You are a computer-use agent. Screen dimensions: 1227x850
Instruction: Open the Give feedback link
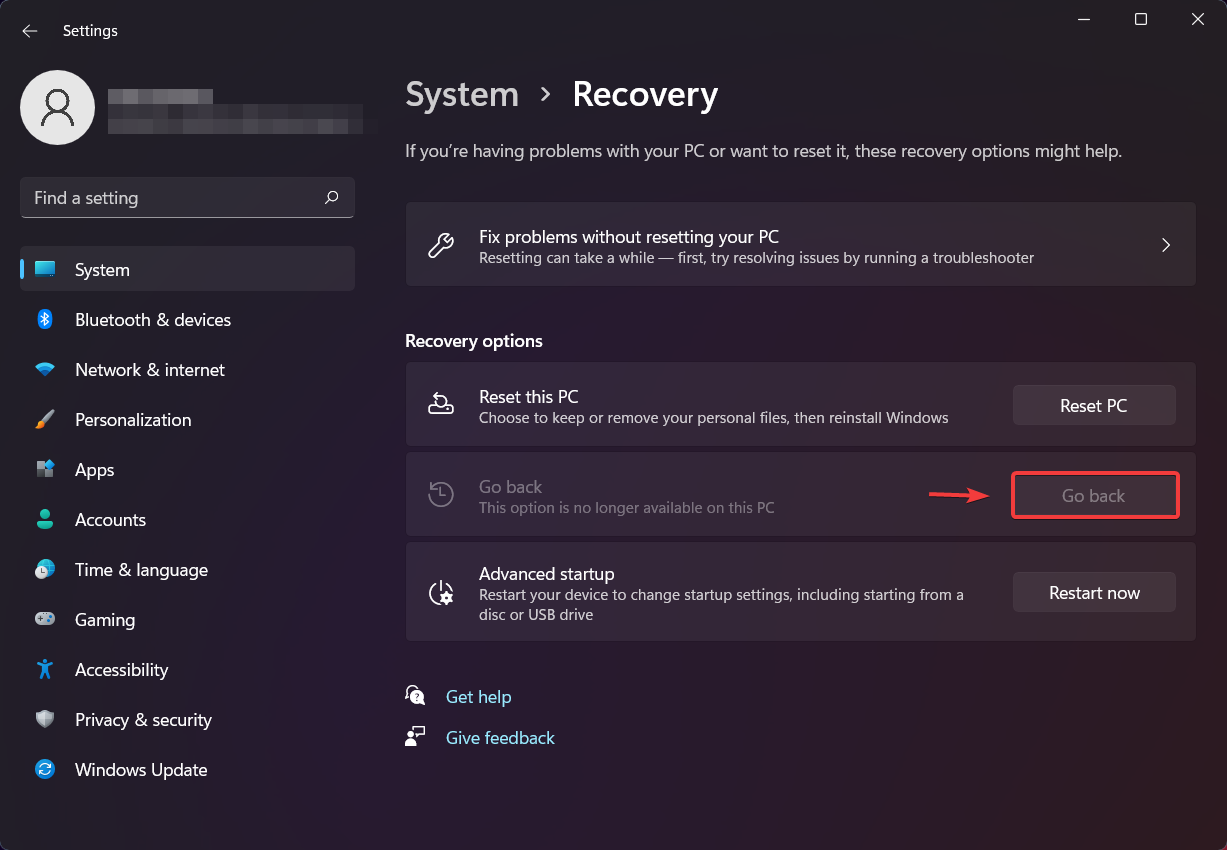[500, 738]
